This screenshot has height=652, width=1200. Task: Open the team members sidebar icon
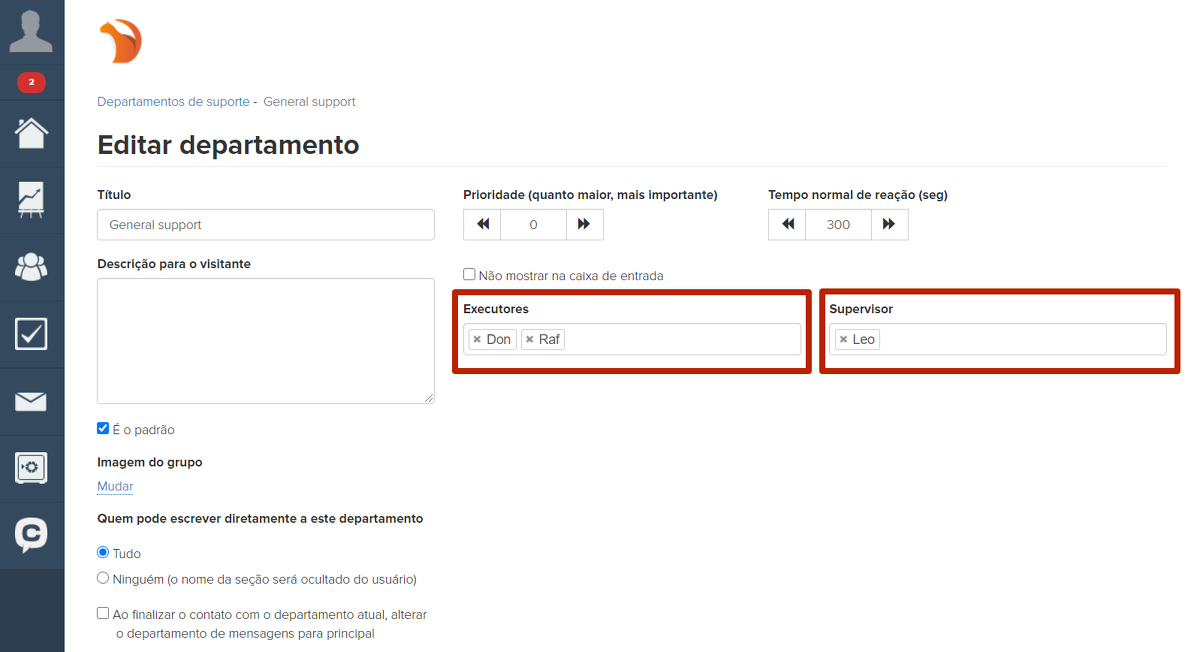(x=31, y=266)
